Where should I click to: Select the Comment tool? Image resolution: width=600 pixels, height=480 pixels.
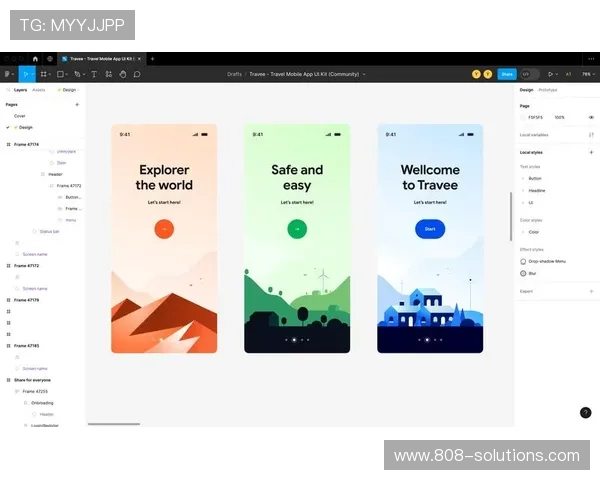click(137, 74)
